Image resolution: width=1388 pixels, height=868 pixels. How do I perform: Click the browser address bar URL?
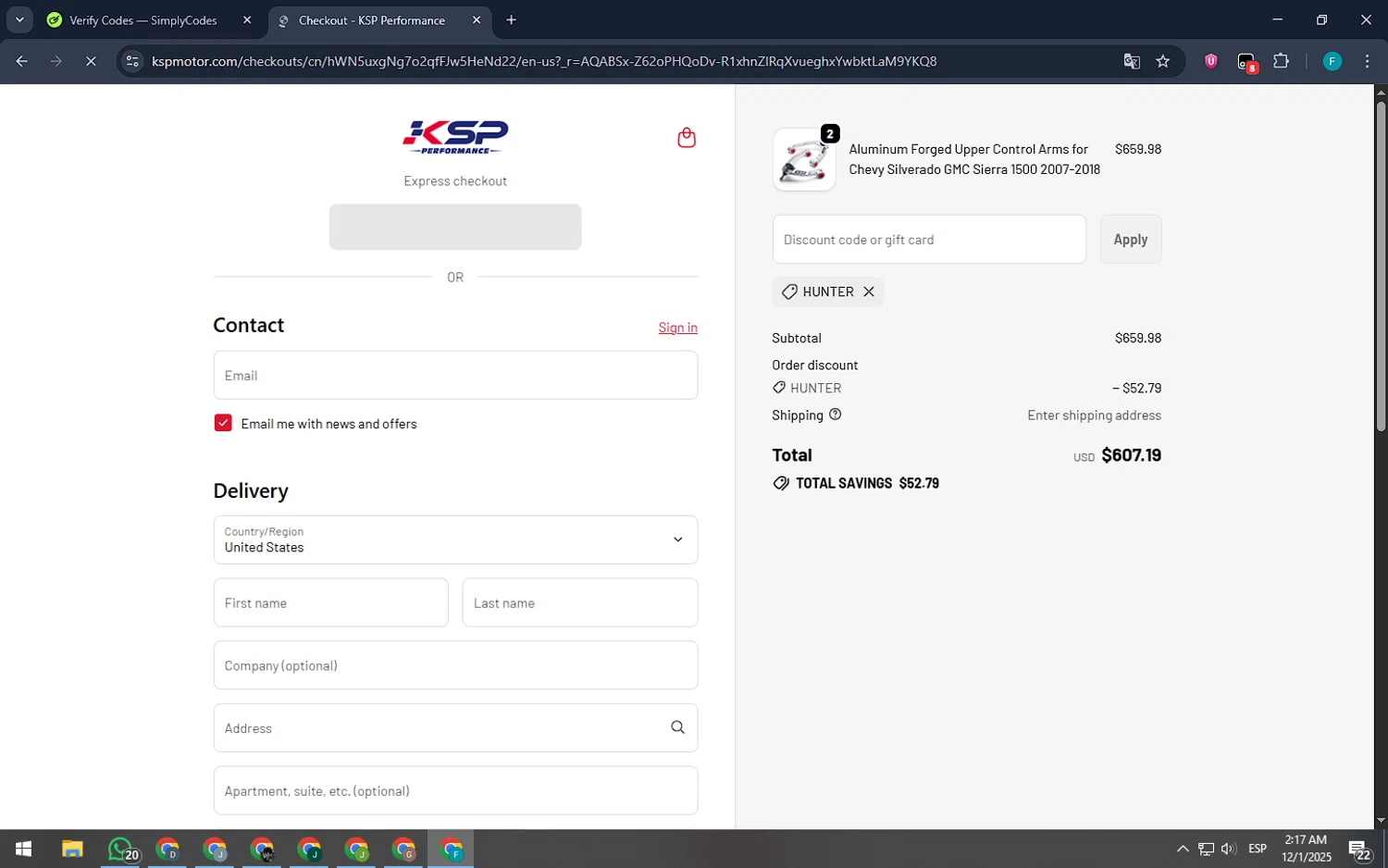544,61
